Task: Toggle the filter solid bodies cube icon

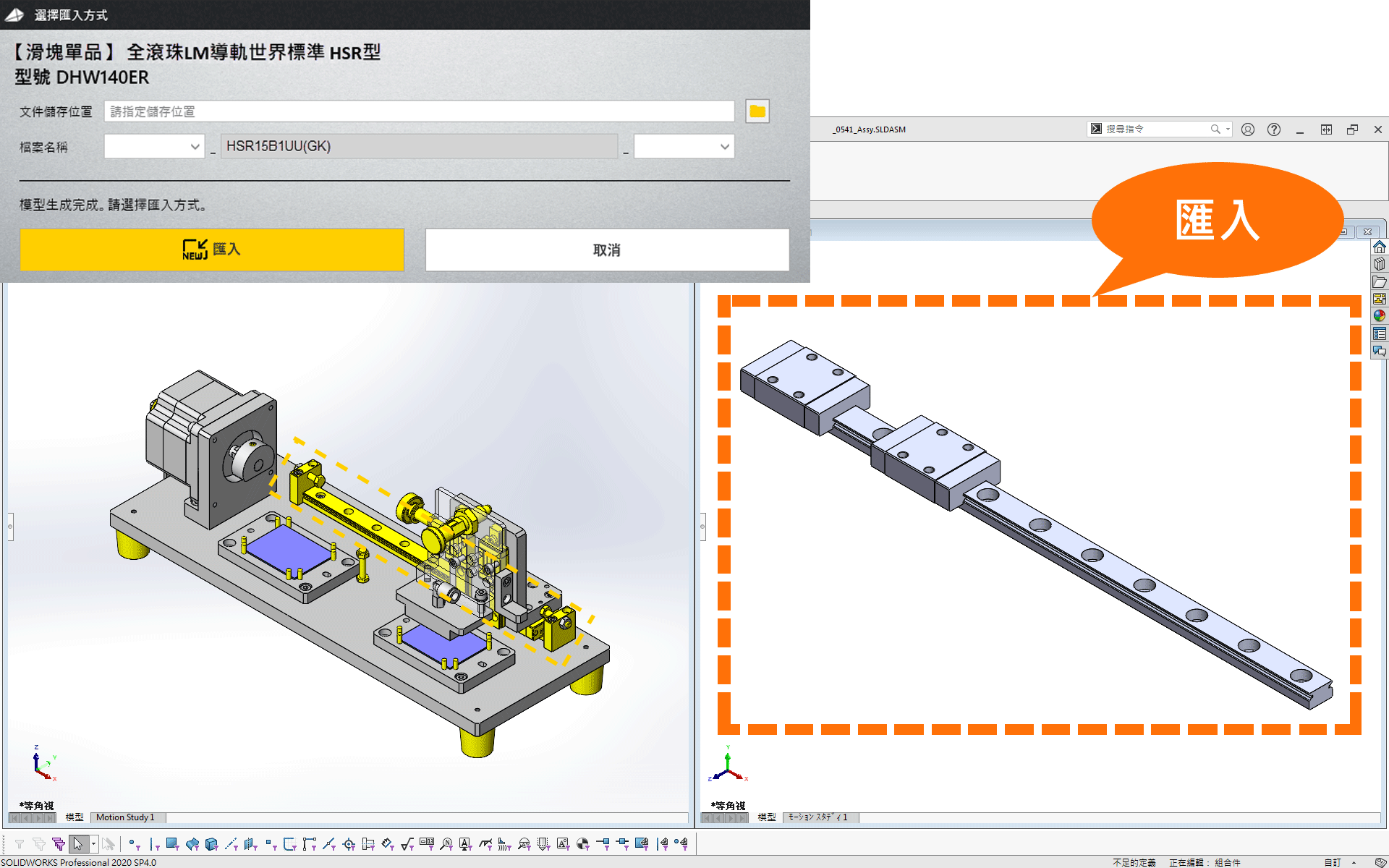Action: tap(211, 843)
